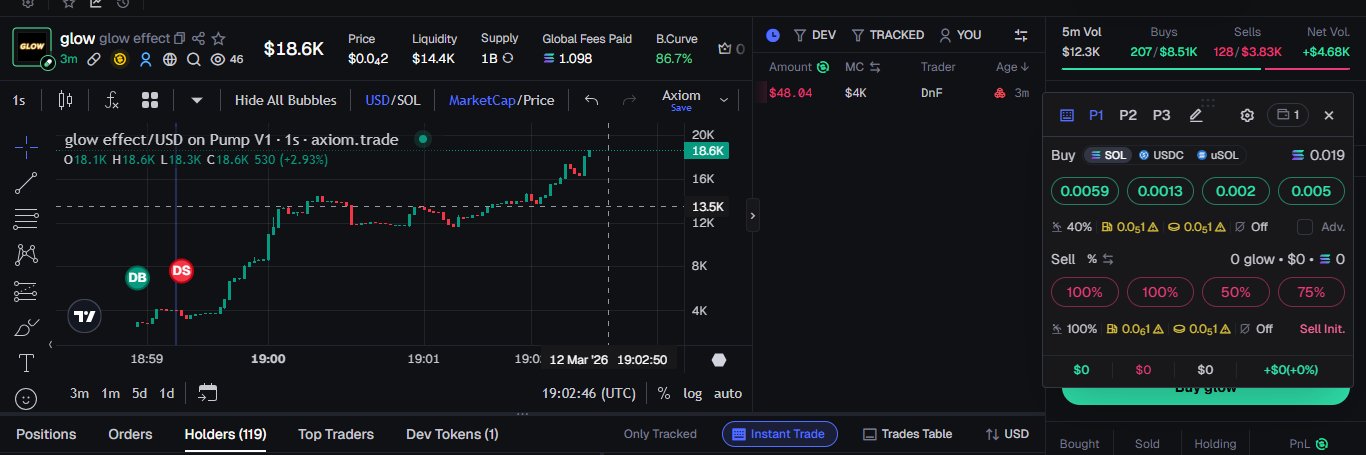
Task: Toggle log scale on chart
Action: pyautogui.click(x=692, y=393)
